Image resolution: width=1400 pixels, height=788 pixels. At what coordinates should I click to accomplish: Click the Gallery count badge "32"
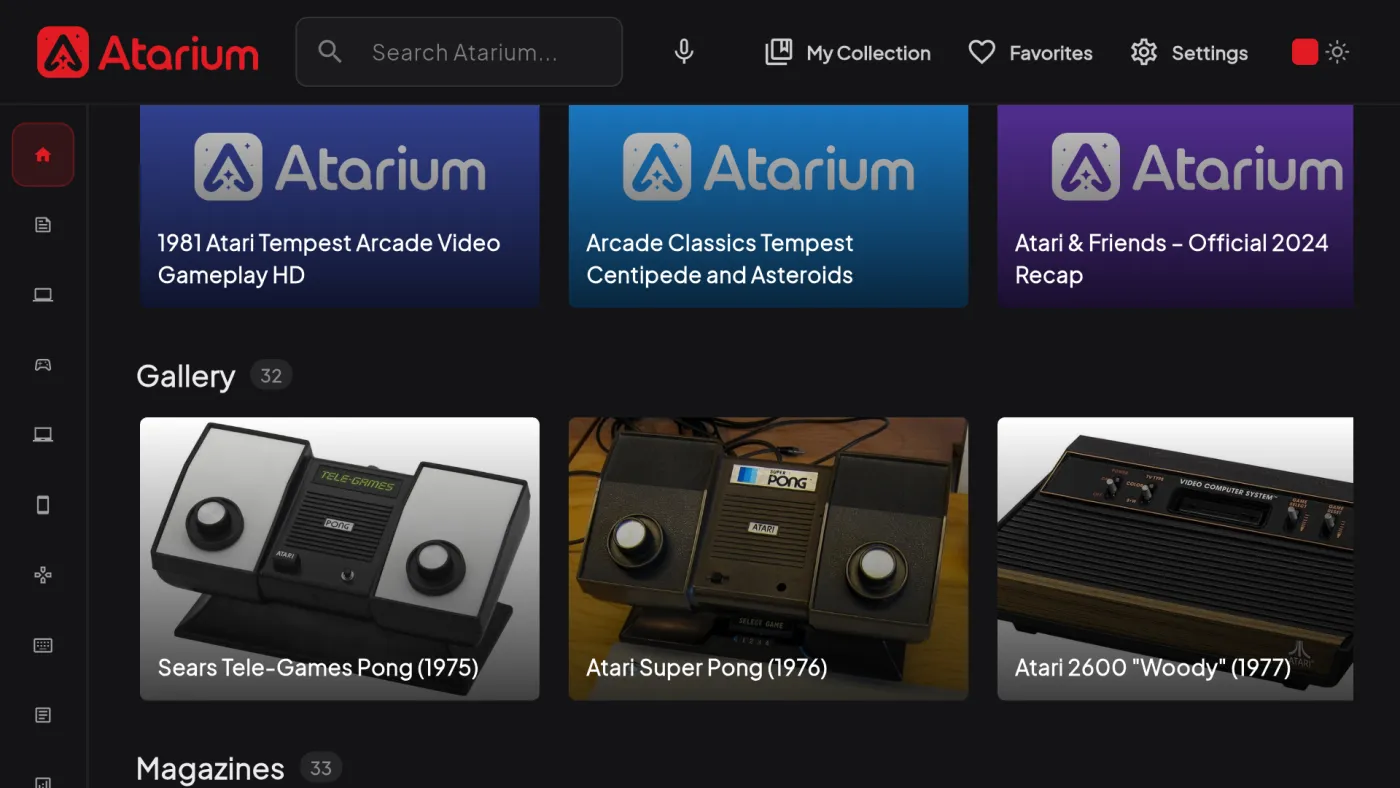(271, 376)
